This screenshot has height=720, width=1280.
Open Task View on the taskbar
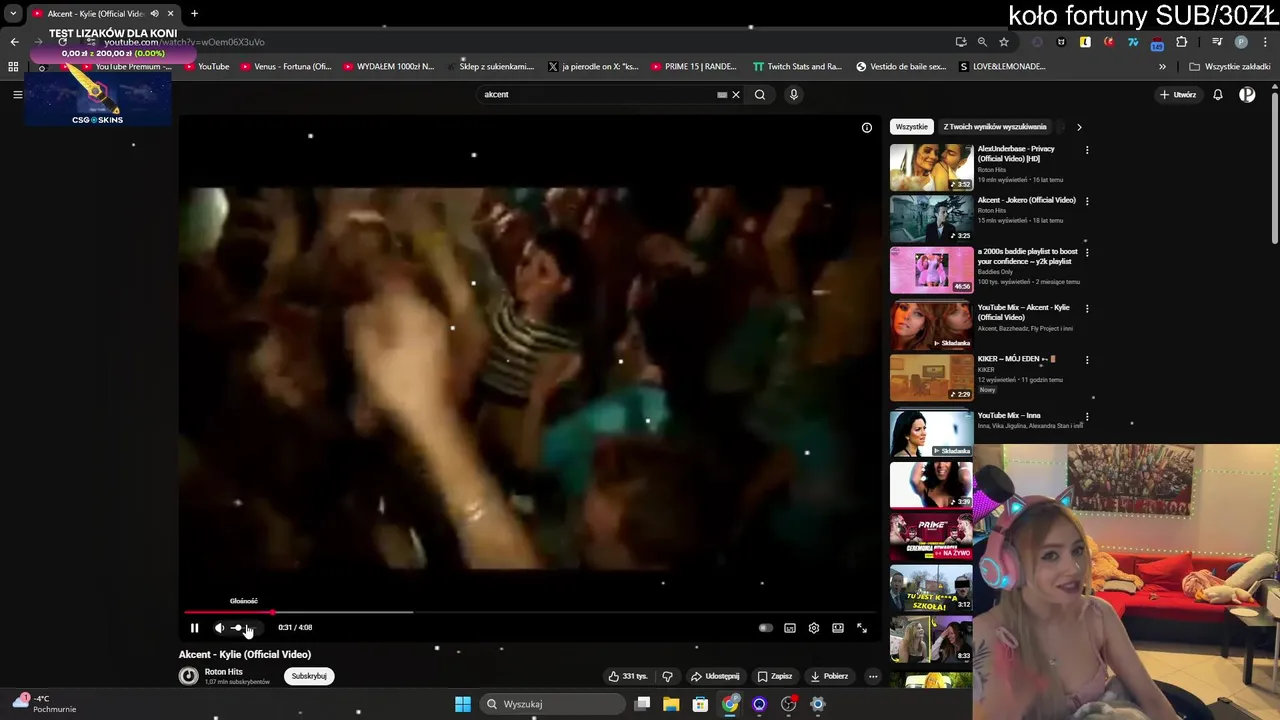[x=643, y=704]
